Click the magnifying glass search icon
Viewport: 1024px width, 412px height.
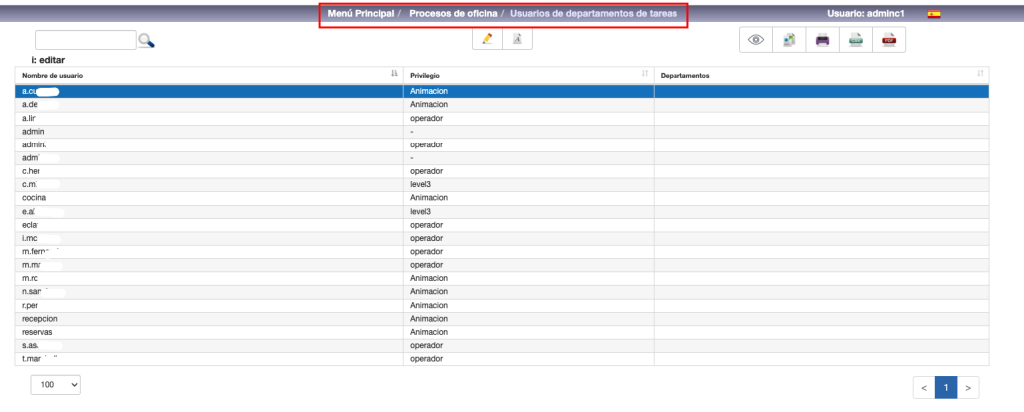tap(147, 41)
